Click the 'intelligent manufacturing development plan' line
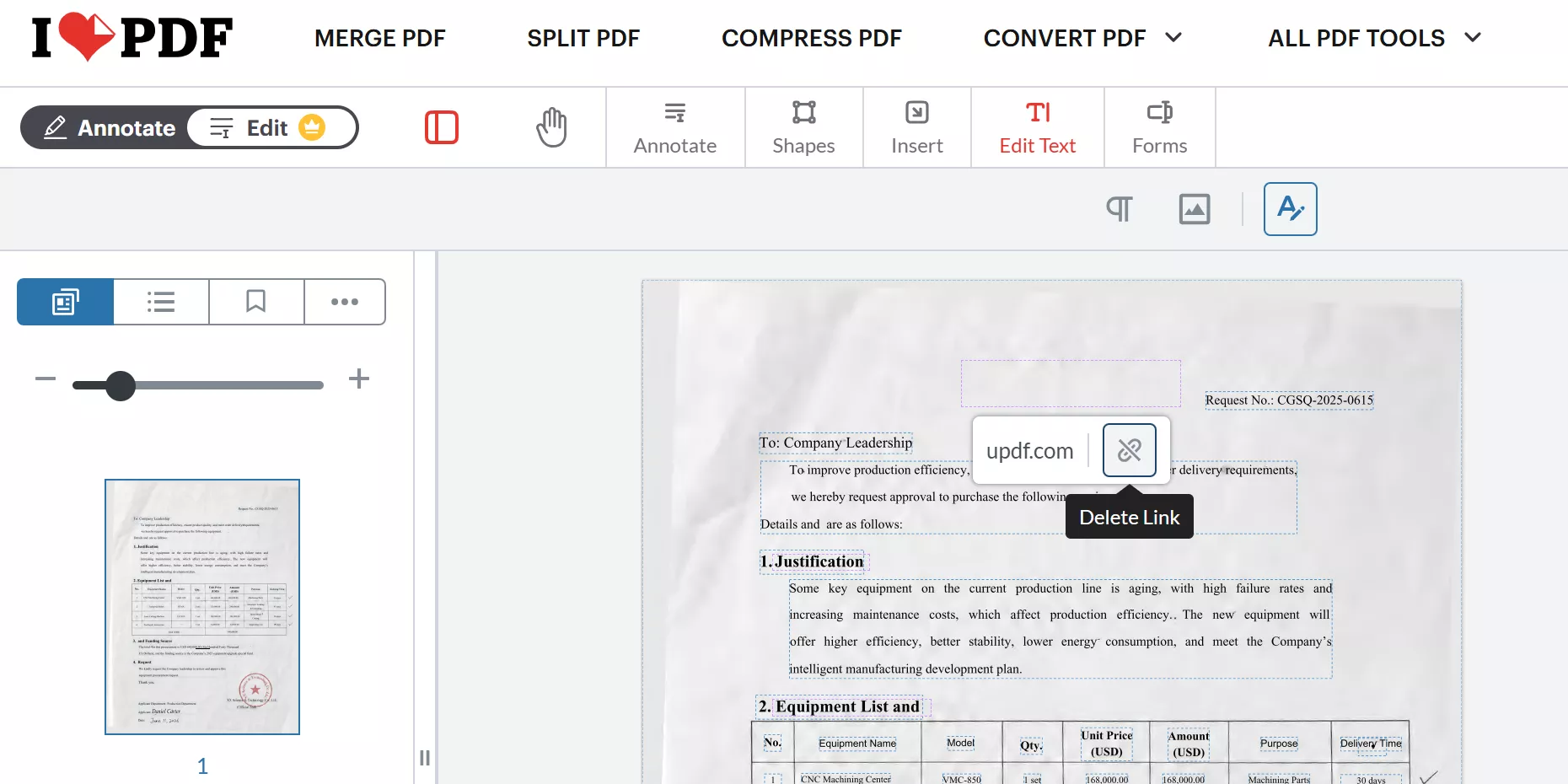The height and width of the screenshot is (784, 1568). coord(905,669)
